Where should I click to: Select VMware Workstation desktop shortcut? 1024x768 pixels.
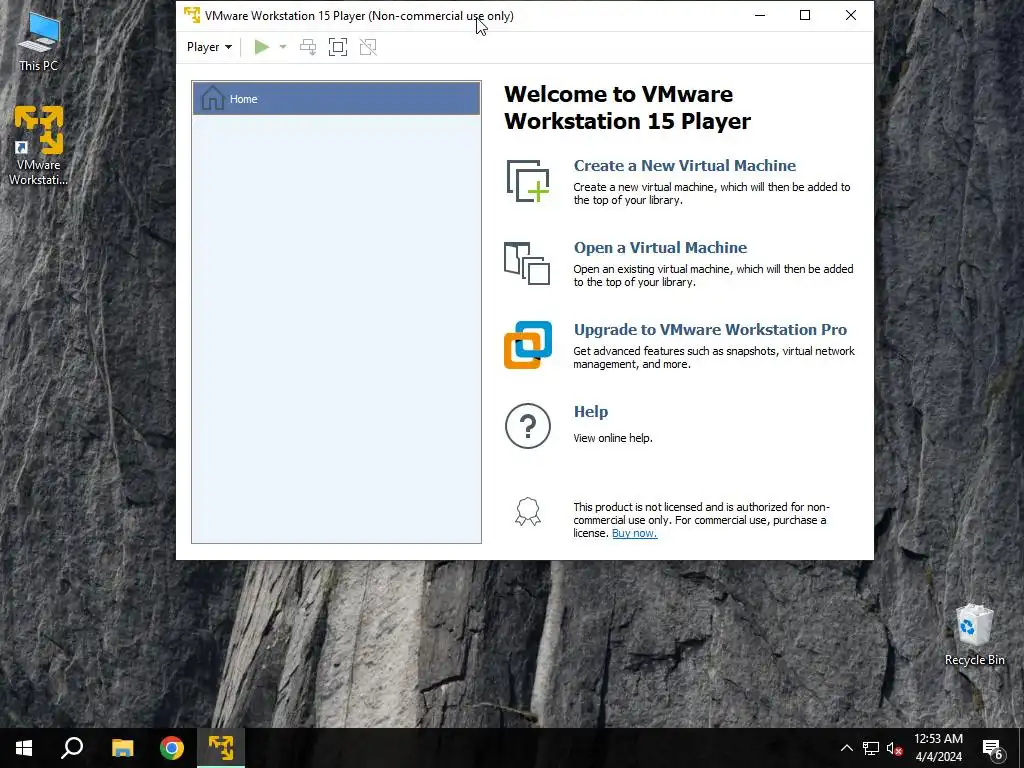click(x=39, y=146)
